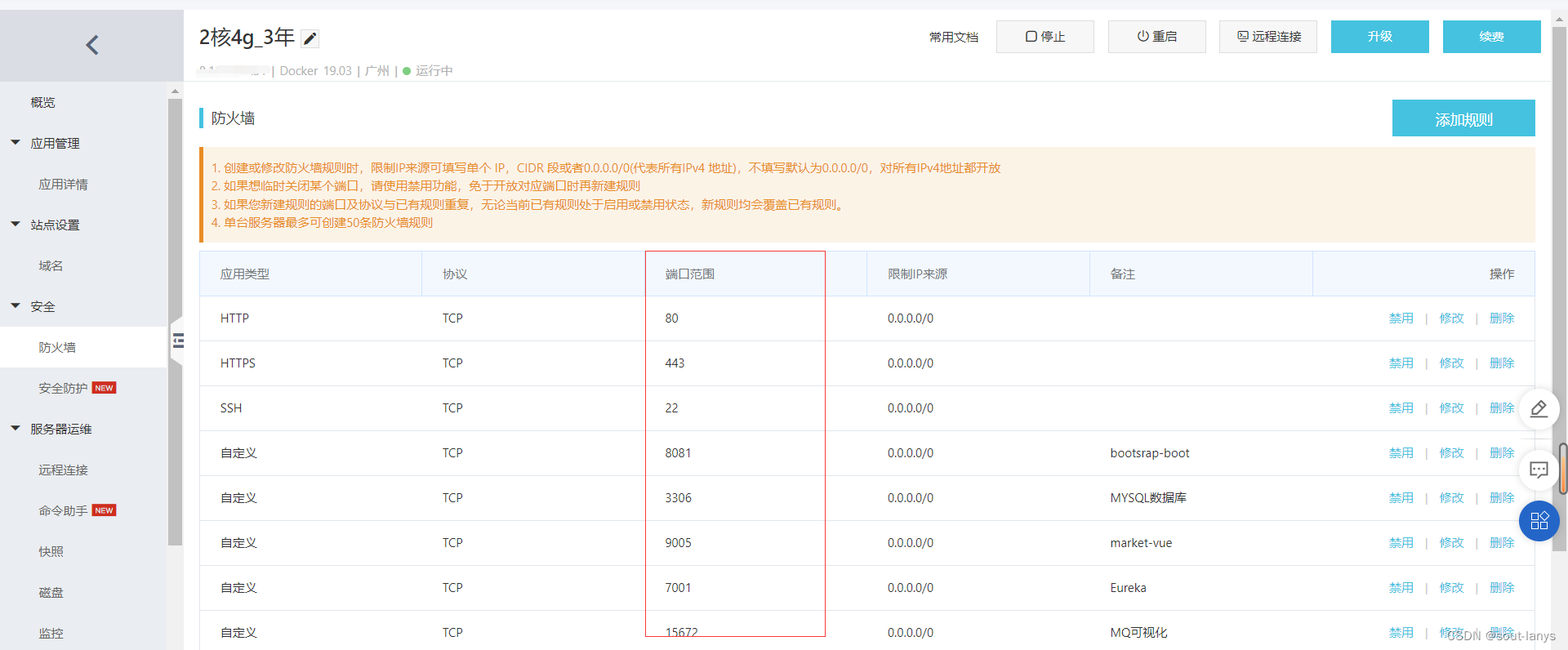Screen dimensions: 1568x650
Task: Disable the 15672 MQ可视化 rule
Action: click(1401, 633)
